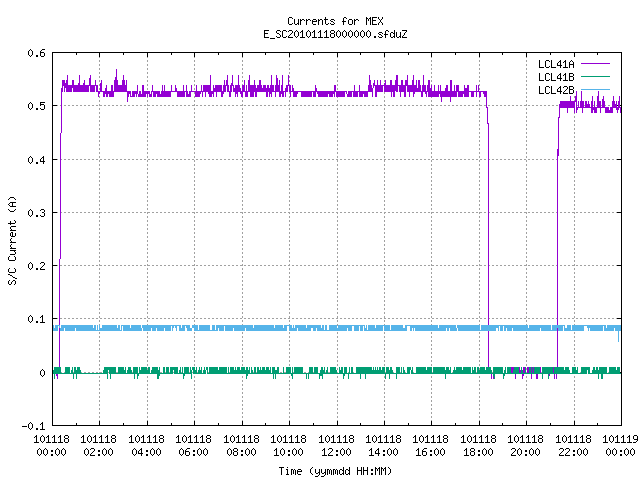Viewport: 640px width, 480px height.
Task: Click the y-axis tick value 0.5
Action: (36, 106)
